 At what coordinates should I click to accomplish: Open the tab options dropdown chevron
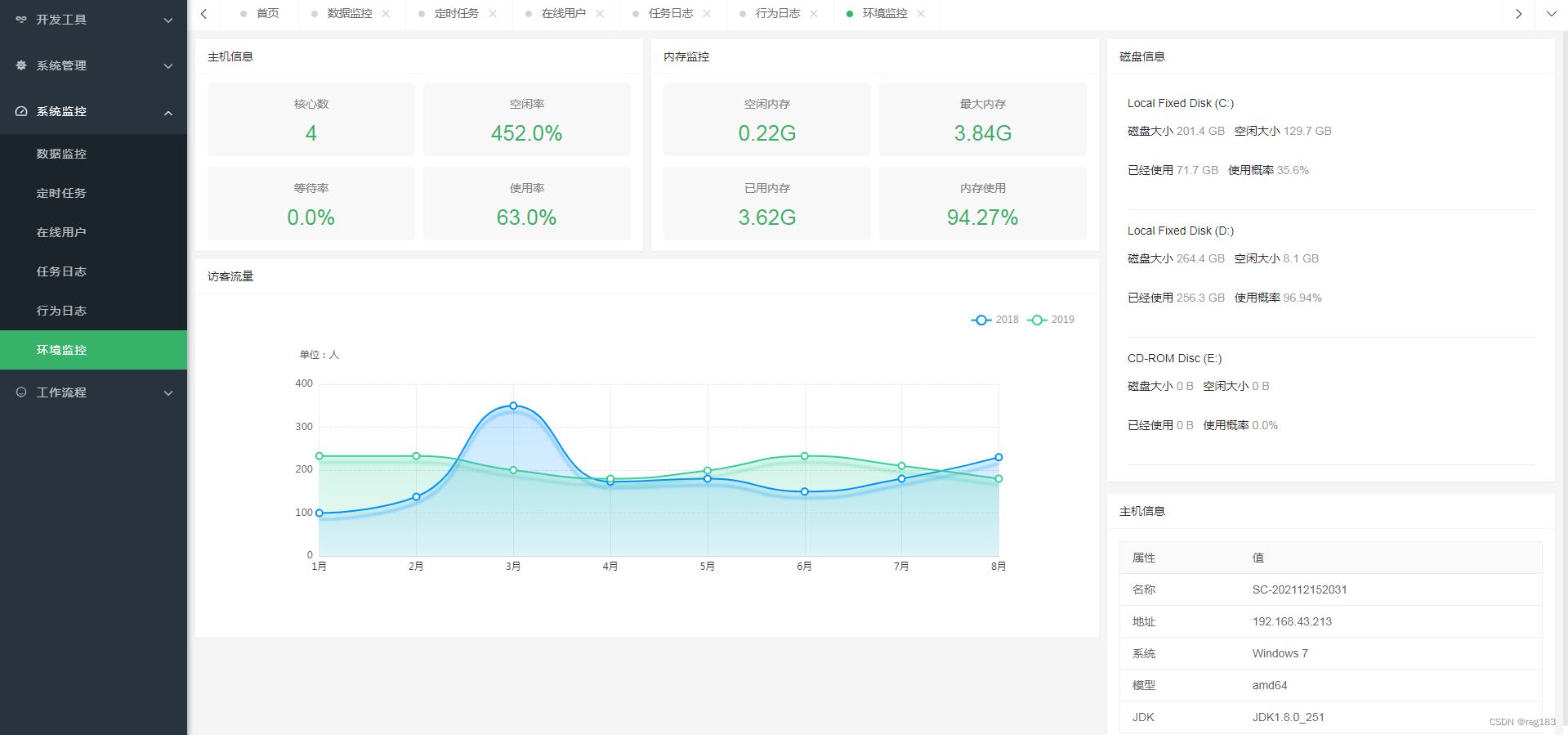coord(1552,14)
